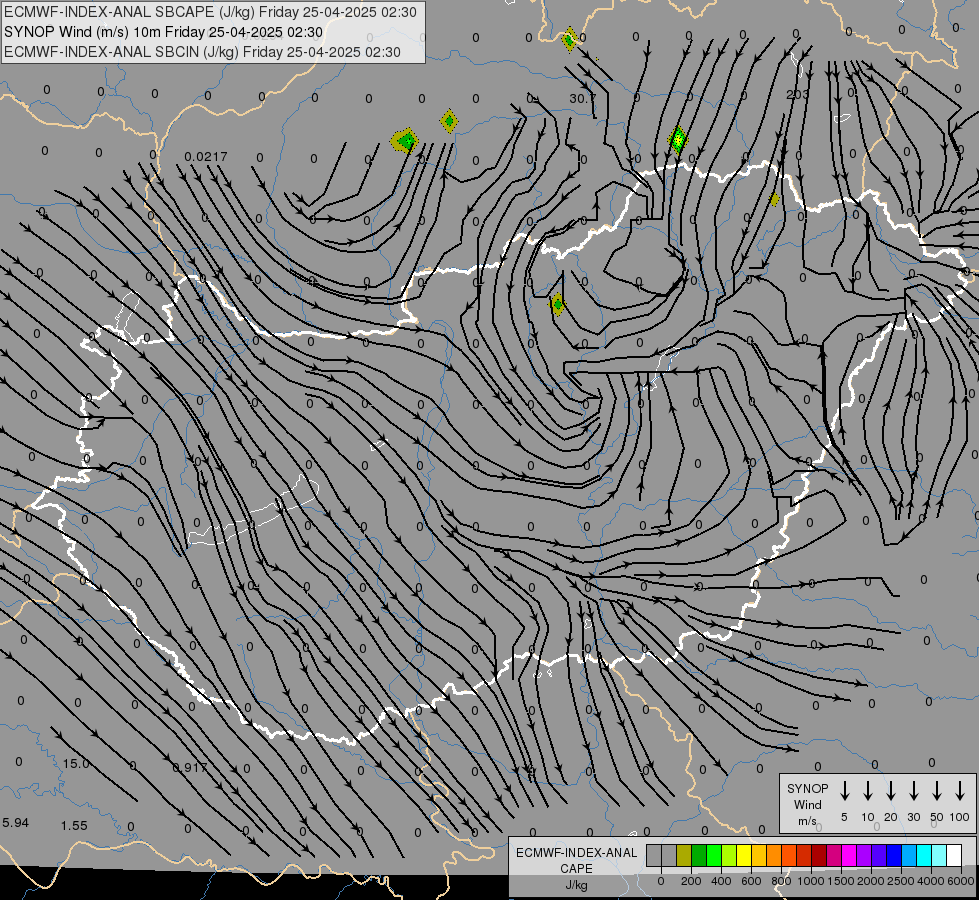The height and width of the screenshot is (900, 979).
Task: Click the 10 m/s wind arrow in legend
Action: pos(867,791)
